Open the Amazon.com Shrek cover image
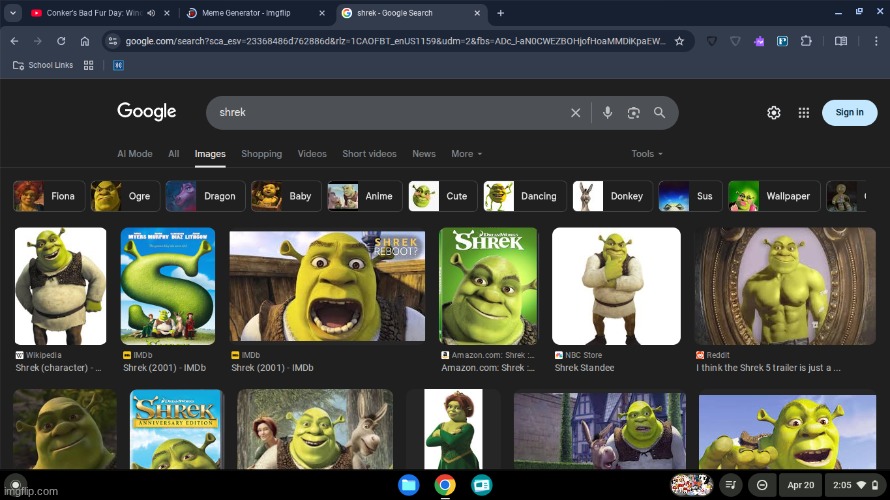Screen dimensions: 890x500 pos(488,286)
